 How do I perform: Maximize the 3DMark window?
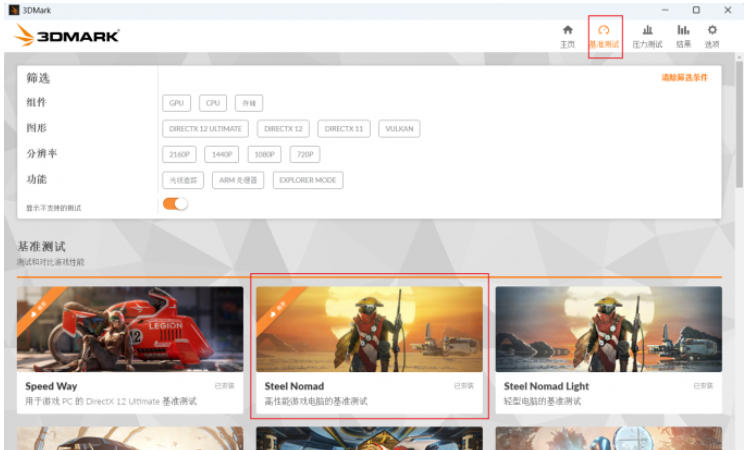[x=696, y=10]
